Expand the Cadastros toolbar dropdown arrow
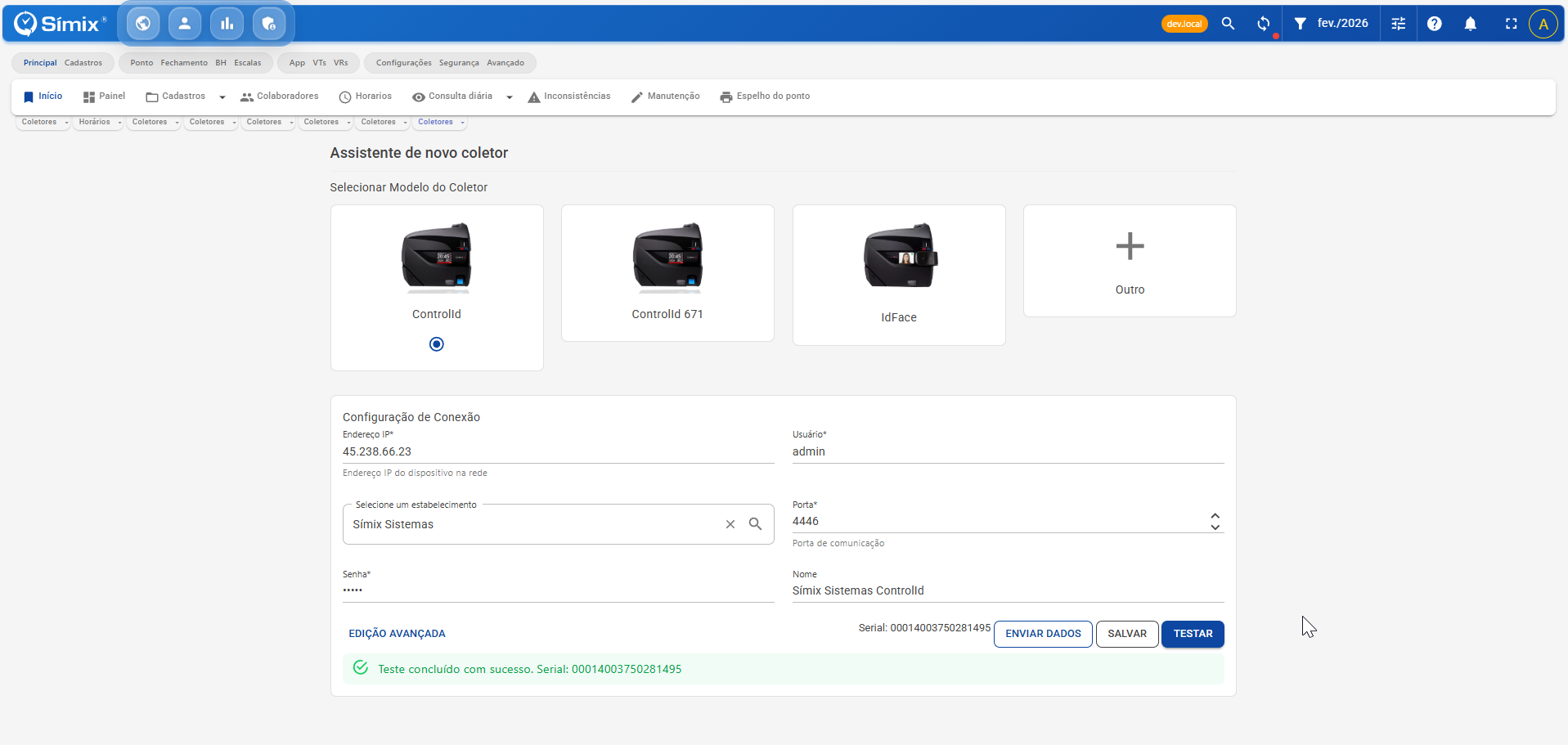Image resolution: width=1568 pixels, height=745 pixels. coord(222,97)
